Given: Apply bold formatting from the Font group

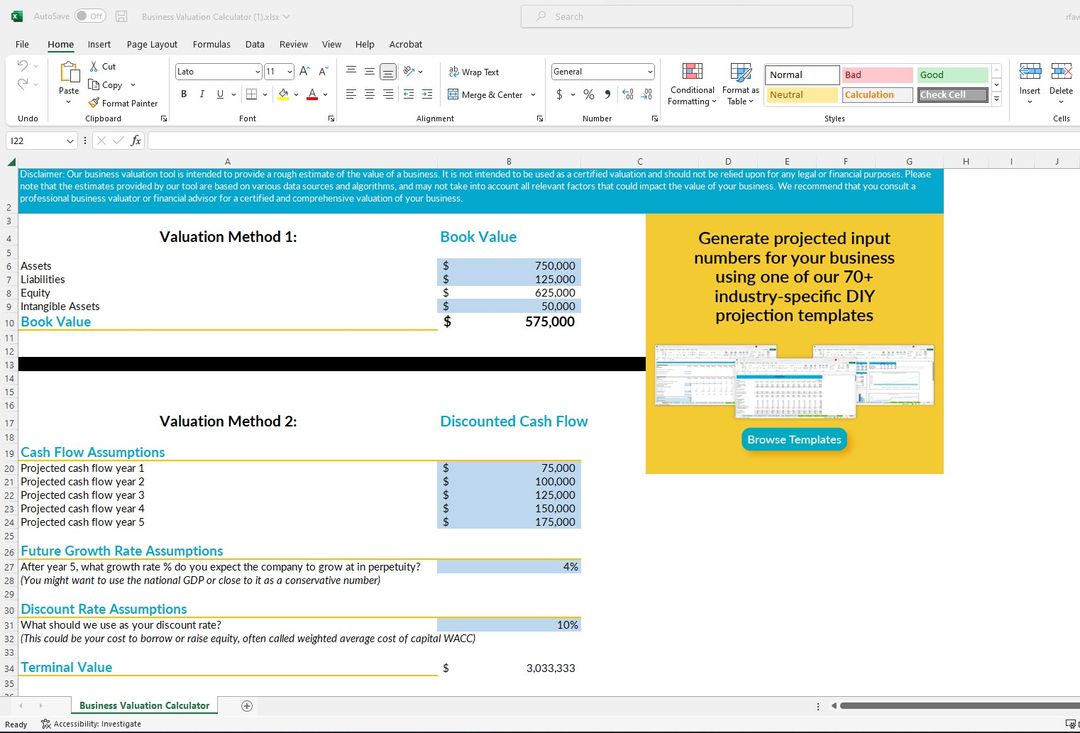Looking at the screenshot, I should pos(183,94).
